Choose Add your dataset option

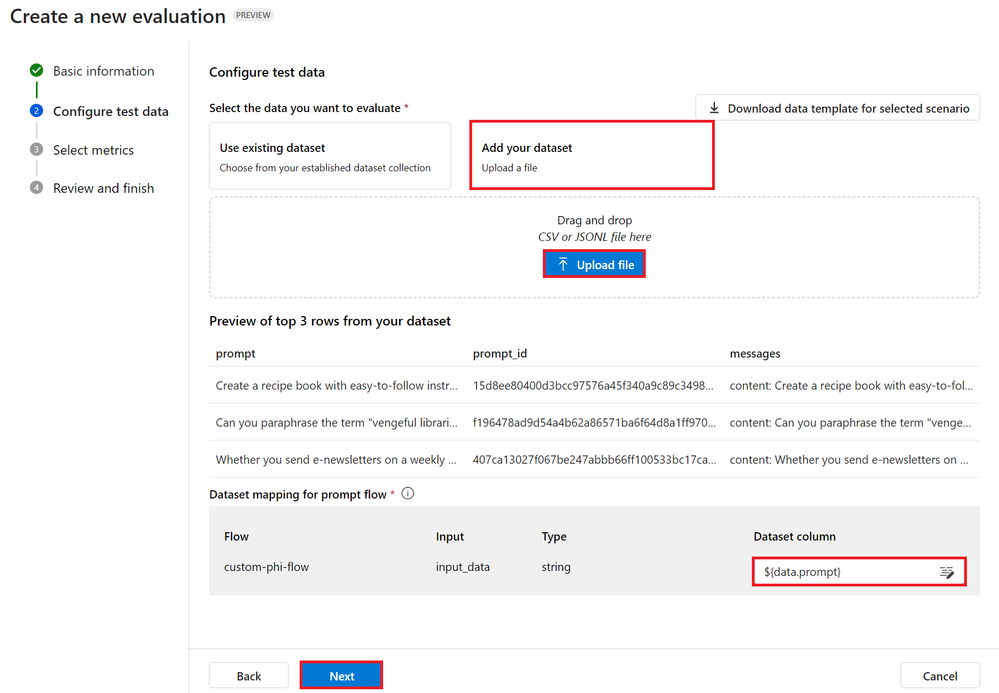pos(592,156)
